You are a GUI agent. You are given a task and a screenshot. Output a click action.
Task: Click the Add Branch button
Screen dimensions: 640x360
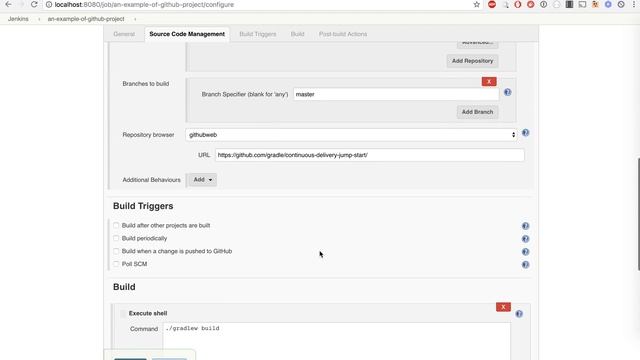pos(477,112)
